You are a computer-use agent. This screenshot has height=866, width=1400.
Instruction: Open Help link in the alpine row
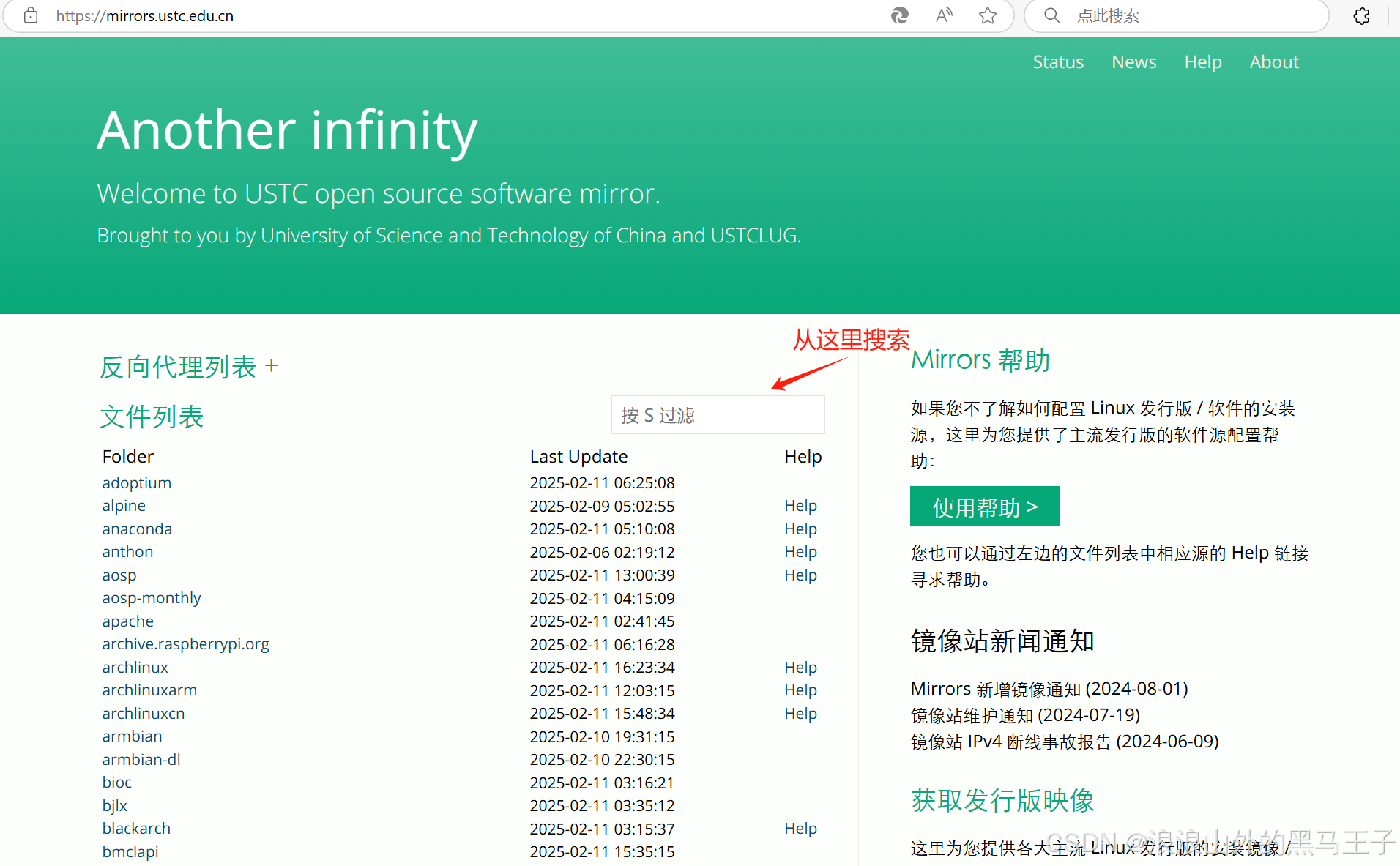(x=800, y=506)
